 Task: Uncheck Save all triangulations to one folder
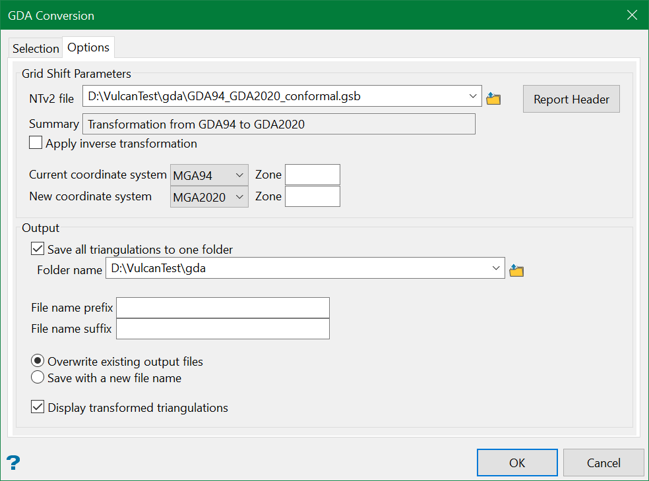(38, 249)
